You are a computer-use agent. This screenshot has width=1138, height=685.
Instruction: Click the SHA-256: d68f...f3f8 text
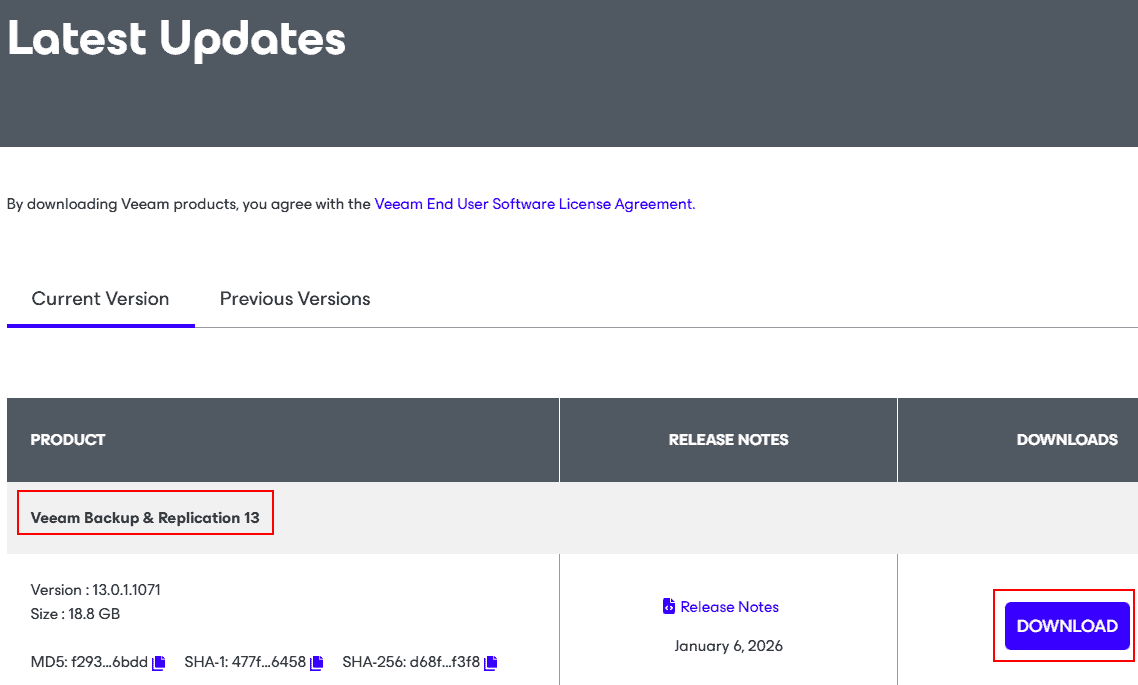(411, 663)
